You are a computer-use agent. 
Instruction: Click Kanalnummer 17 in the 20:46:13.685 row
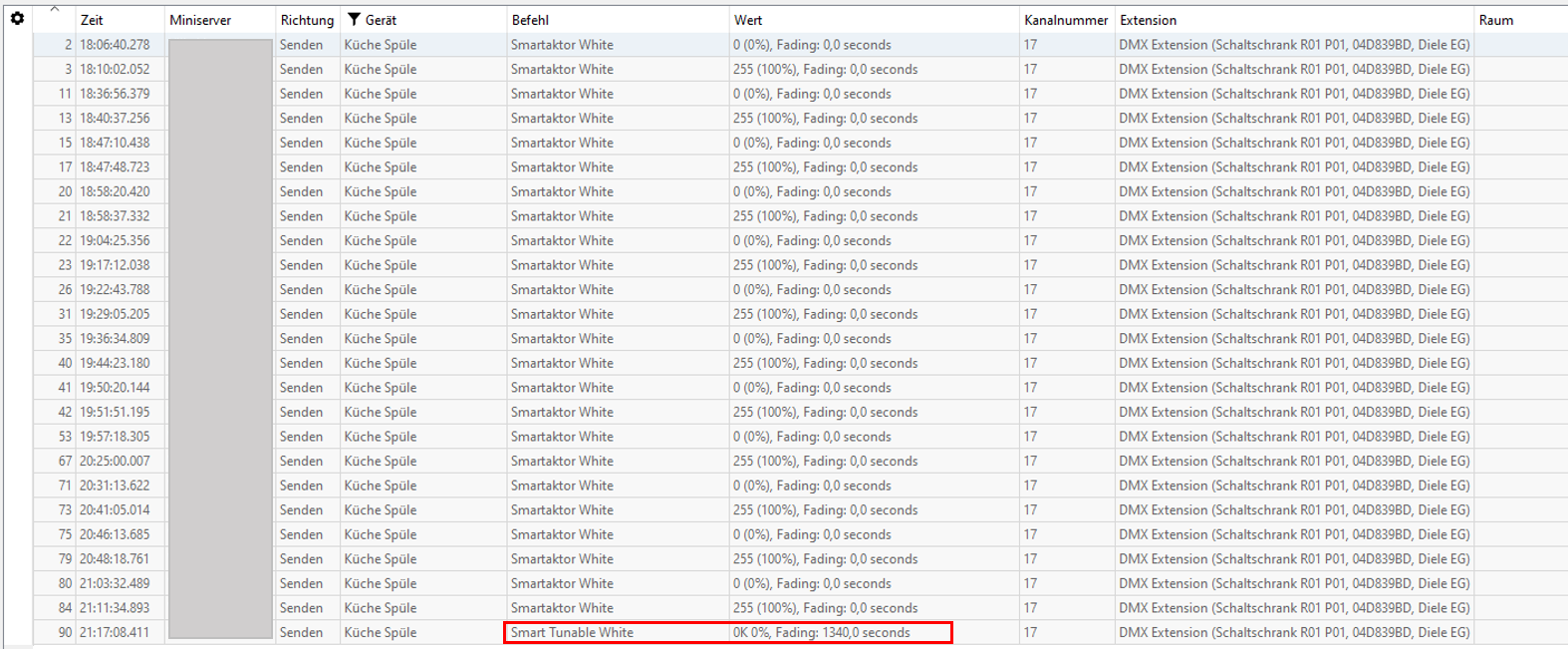pos(1030,534)
